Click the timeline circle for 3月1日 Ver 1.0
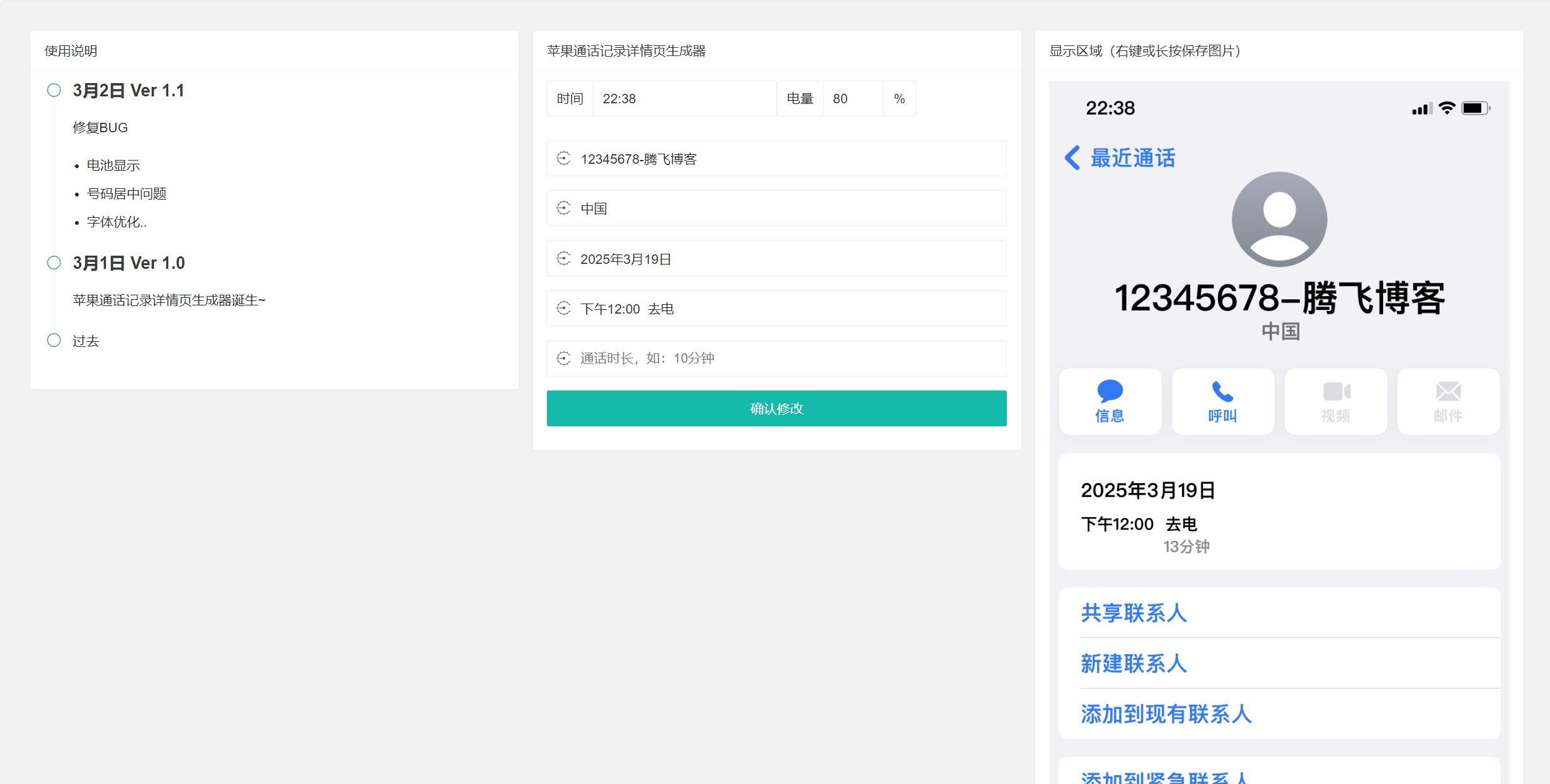The image size is (1550, 784). pyautogui.click(x=54, y=263)
